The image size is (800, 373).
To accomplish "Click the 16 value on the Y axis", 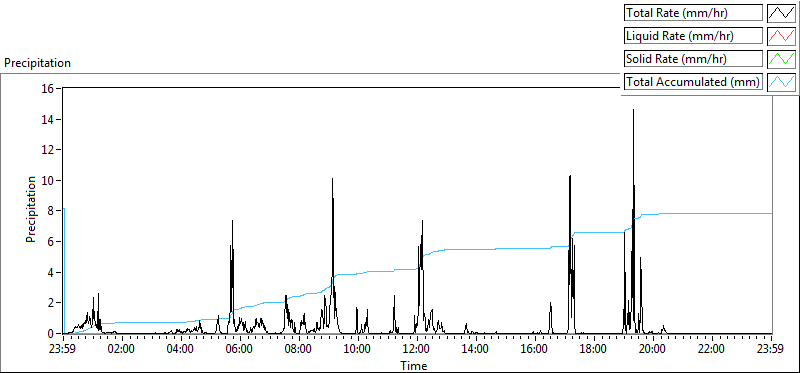I will pos(50,88).
